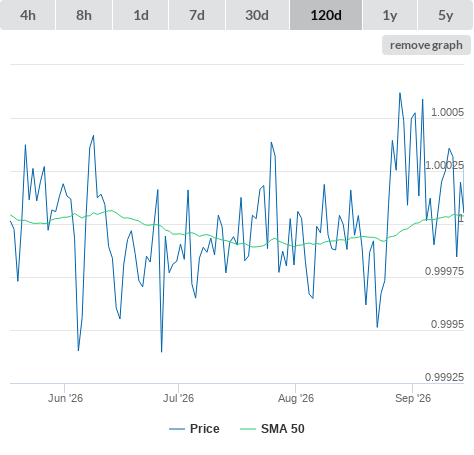Screen dimensions: 474x455
Task: Switch chart to 1y range
Action: point(390,15)
